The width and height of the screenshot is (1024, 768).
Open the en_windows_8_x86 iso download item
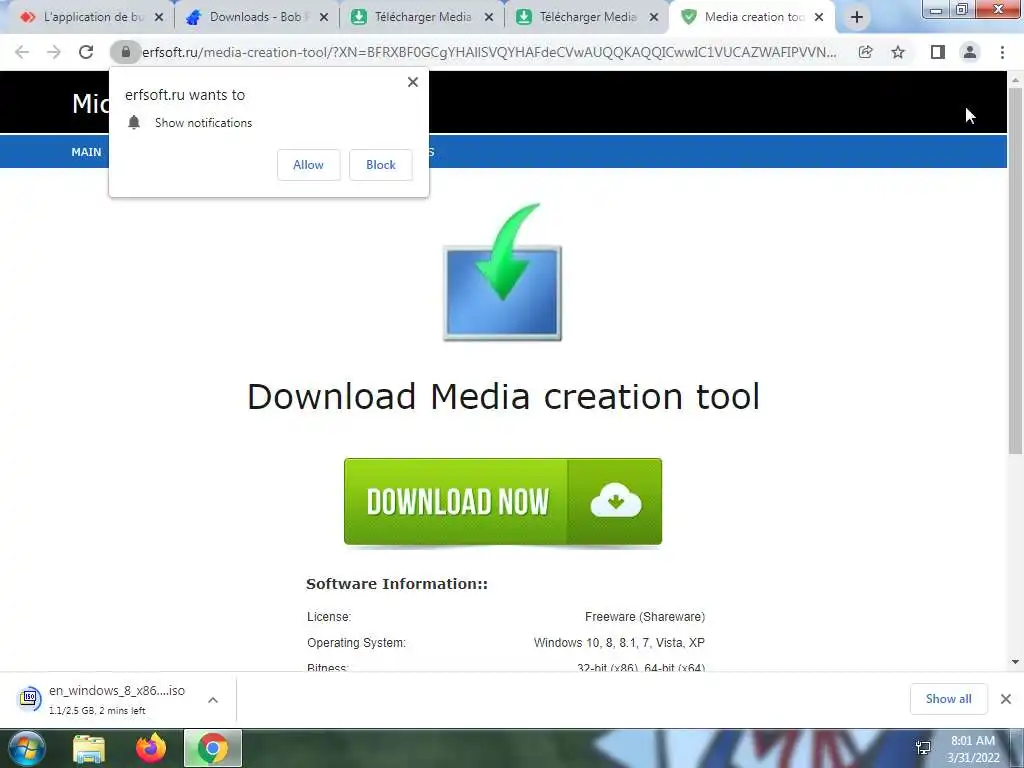coord(117,699)
